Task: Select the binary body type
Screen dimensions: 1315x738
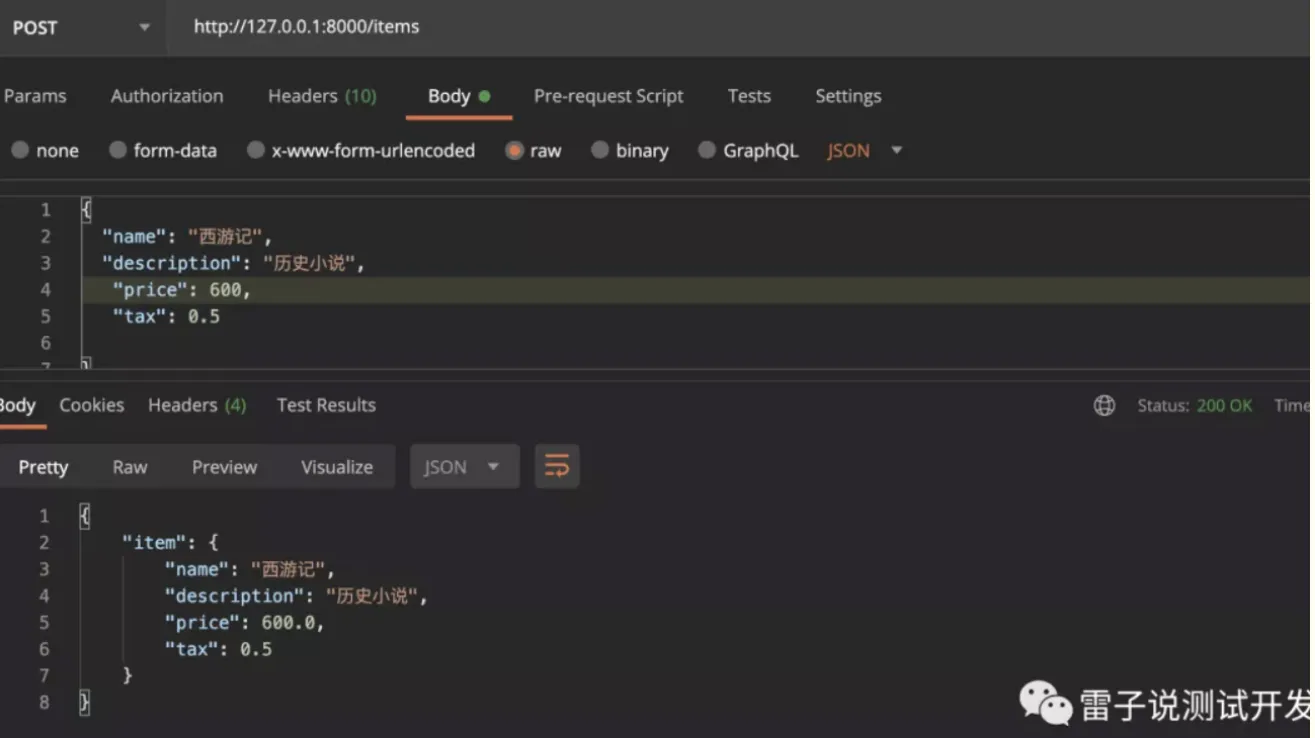Action: [x=630, y=151]
